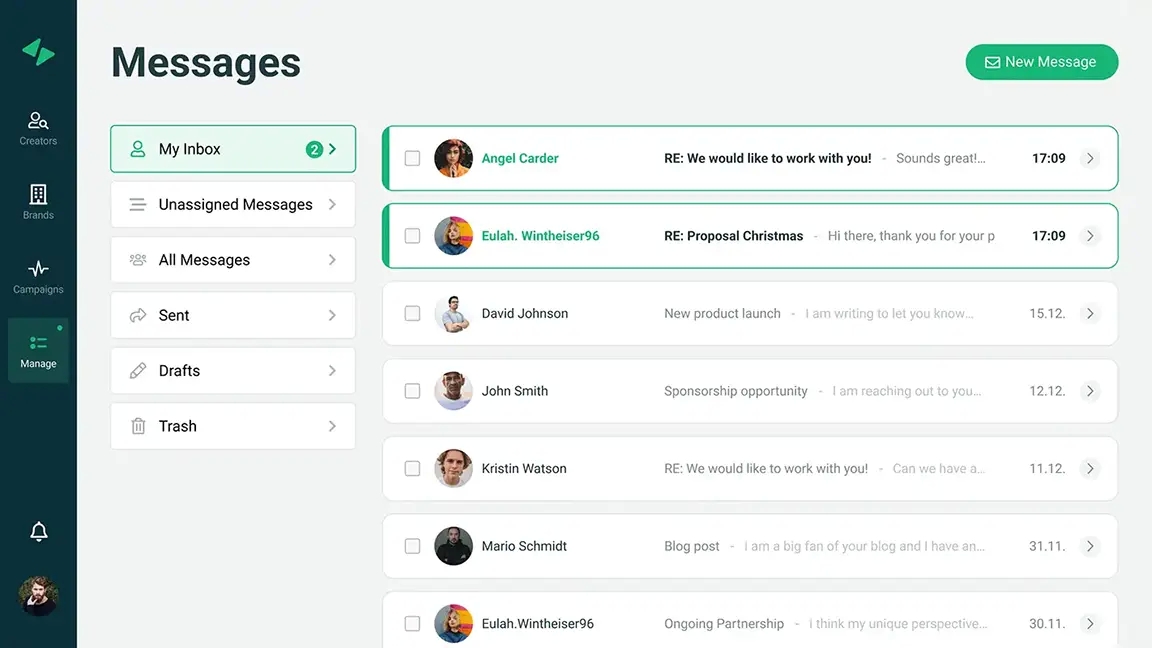Screen dimensions: 1152x648
Task: Expand the John Smith message arrow
Action: 1090,391
